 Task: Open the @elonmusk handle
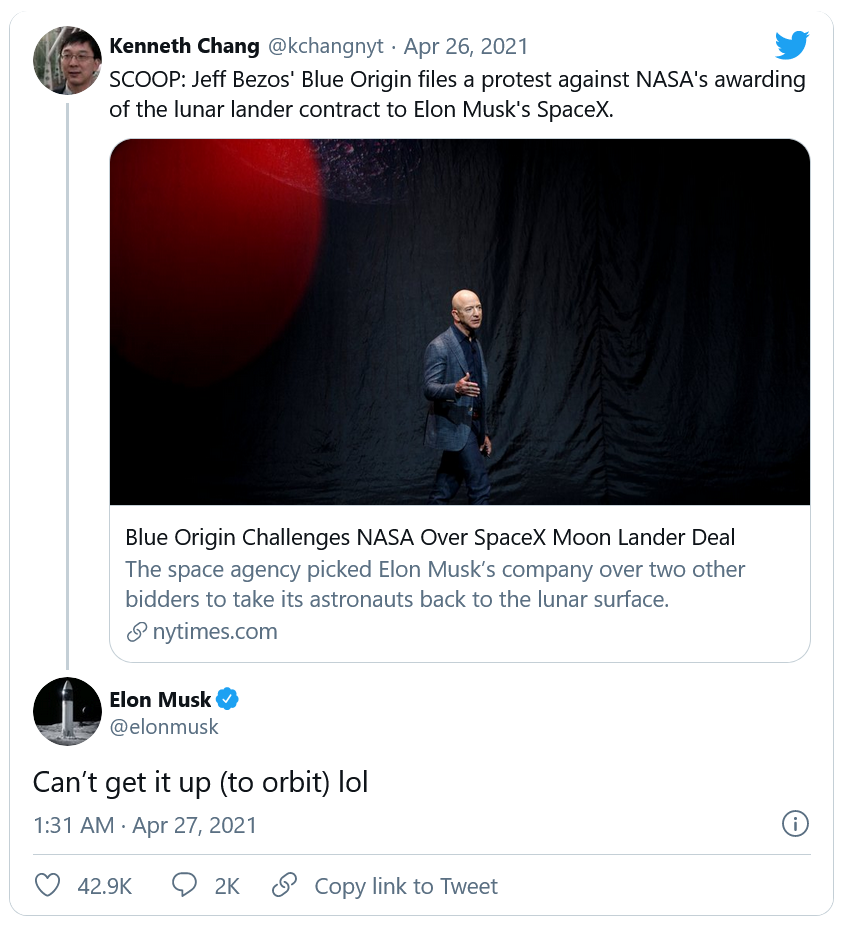click(x=164, y=727)
